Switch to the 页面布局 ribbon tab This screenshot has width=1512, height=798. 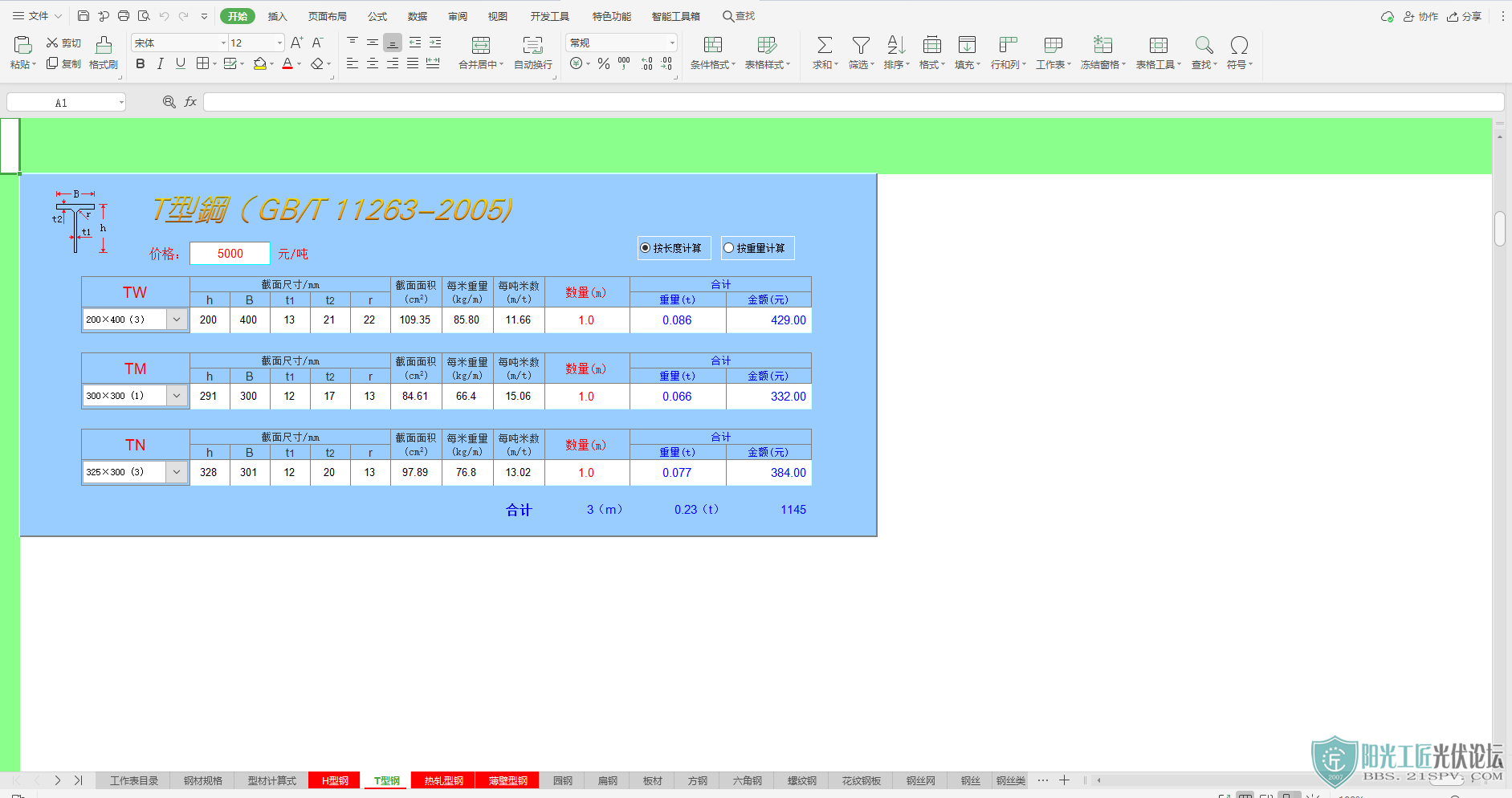click(328, 16)
